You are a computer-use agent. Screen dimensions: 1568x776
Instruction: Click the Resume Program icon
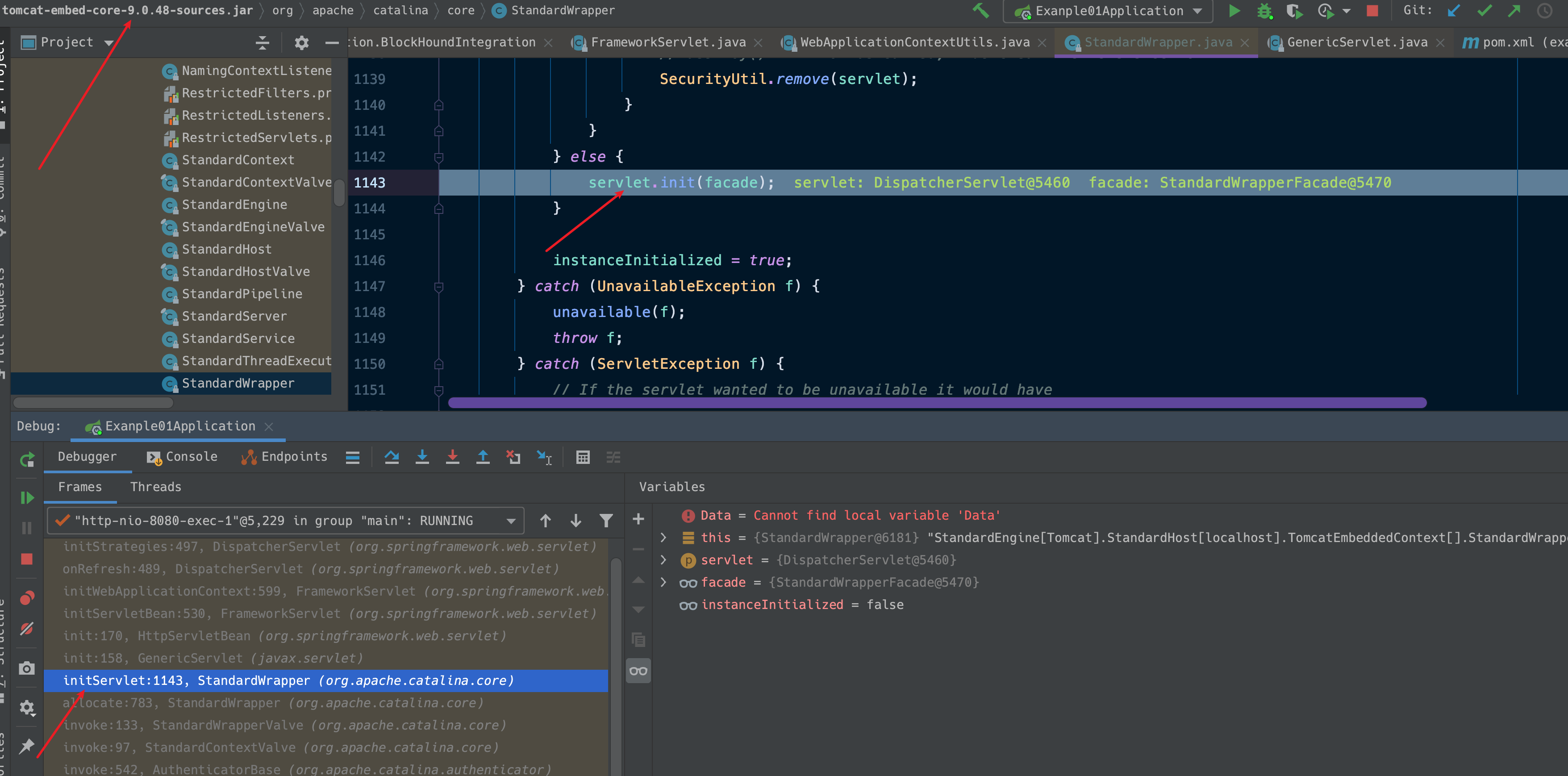[x=27, y=498]
